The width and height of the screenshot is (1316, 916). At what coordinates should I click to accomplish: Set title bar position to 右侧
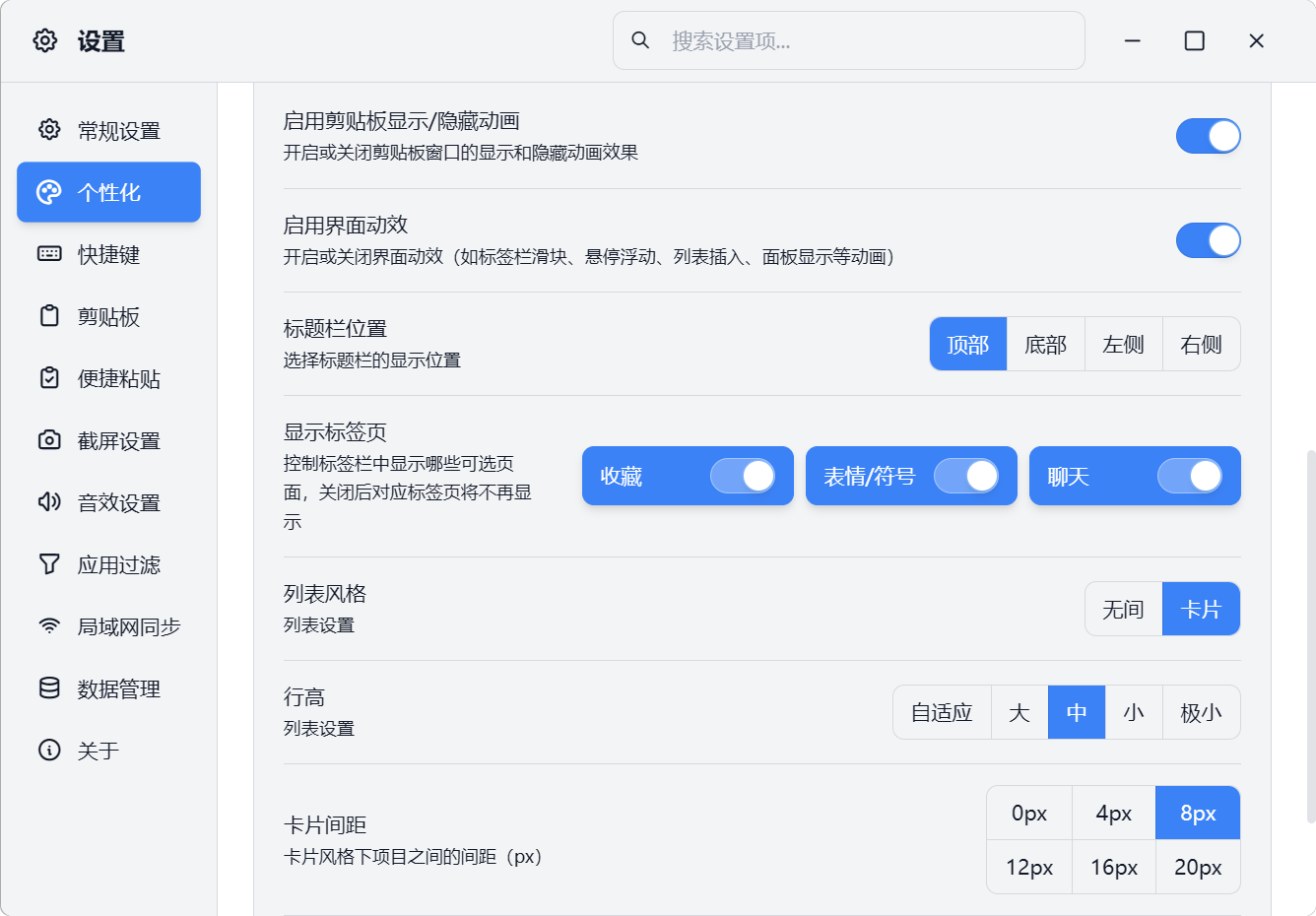pyautogui.click(x=1202, y=344)
